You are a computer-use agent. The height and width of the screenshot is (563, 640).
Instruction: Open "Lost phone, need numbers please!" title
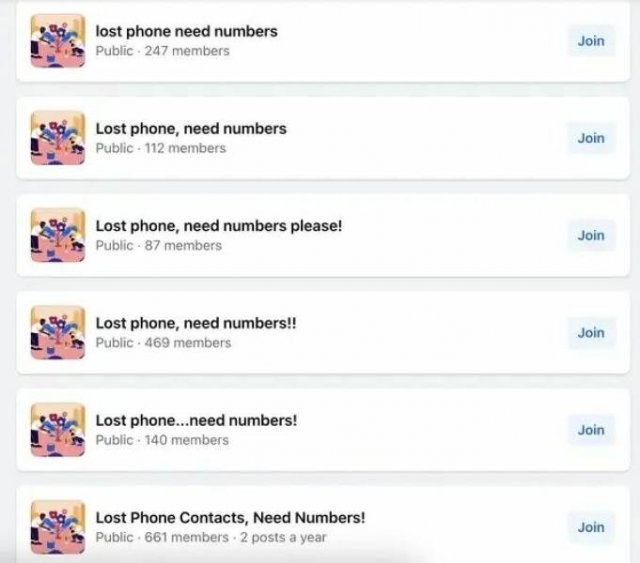click(219, 226)
